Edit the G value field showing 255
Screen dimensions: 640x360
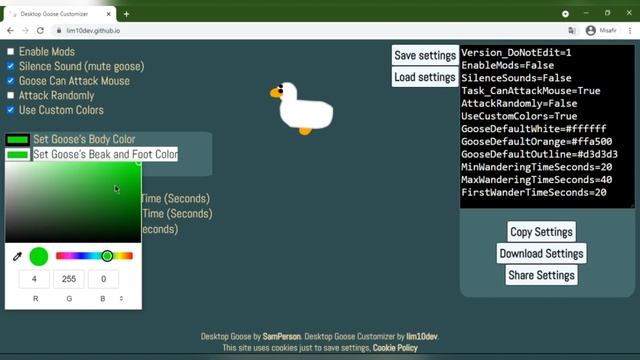point(69,279)
